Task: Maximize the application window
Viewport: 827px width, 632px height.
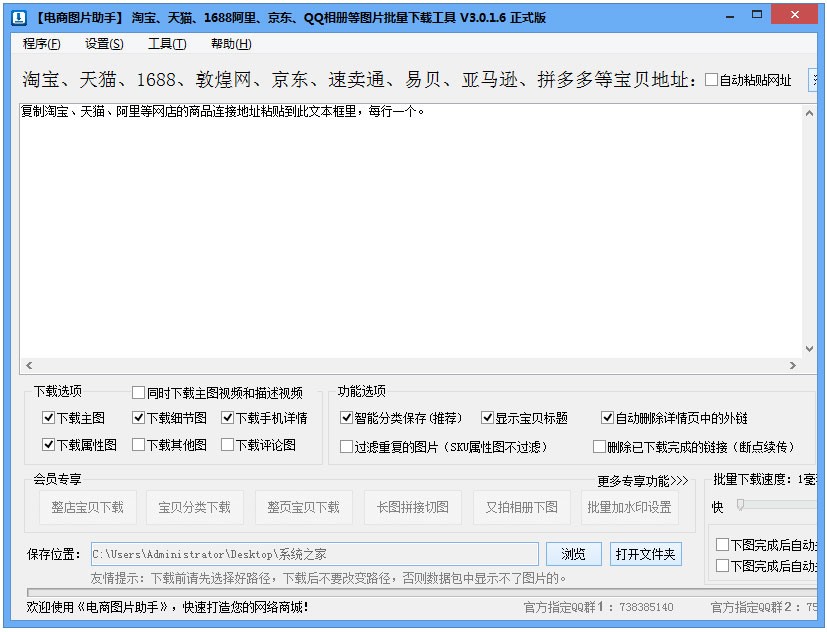Action: [x=757, y=15]
